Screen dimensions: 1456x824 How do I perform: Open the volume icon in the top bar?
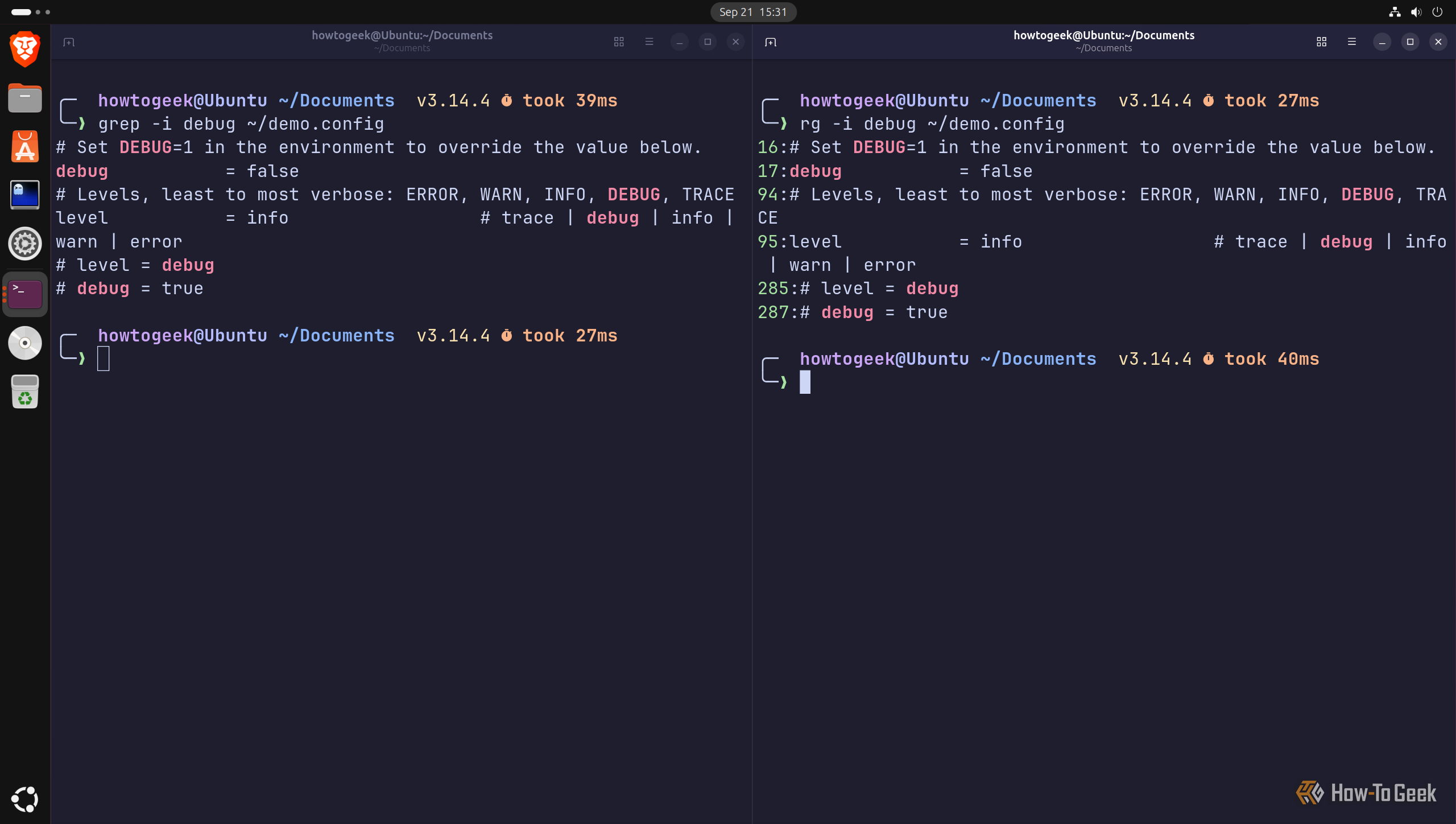pos(1416,12)
